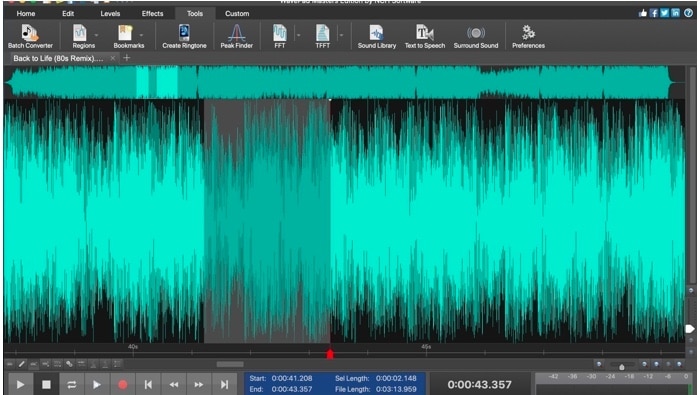This screenshot has width=700, height=395.
Task: Click the second play button beside loop
Action: [x=96, y=384]
